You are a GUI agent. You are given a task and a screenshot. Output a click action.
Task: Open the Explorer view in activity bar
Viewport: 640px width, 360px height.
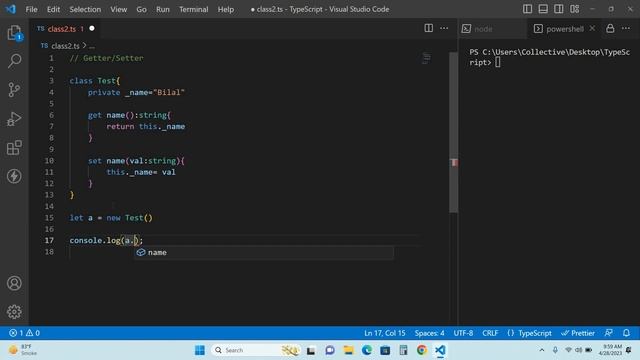(14, 33)
